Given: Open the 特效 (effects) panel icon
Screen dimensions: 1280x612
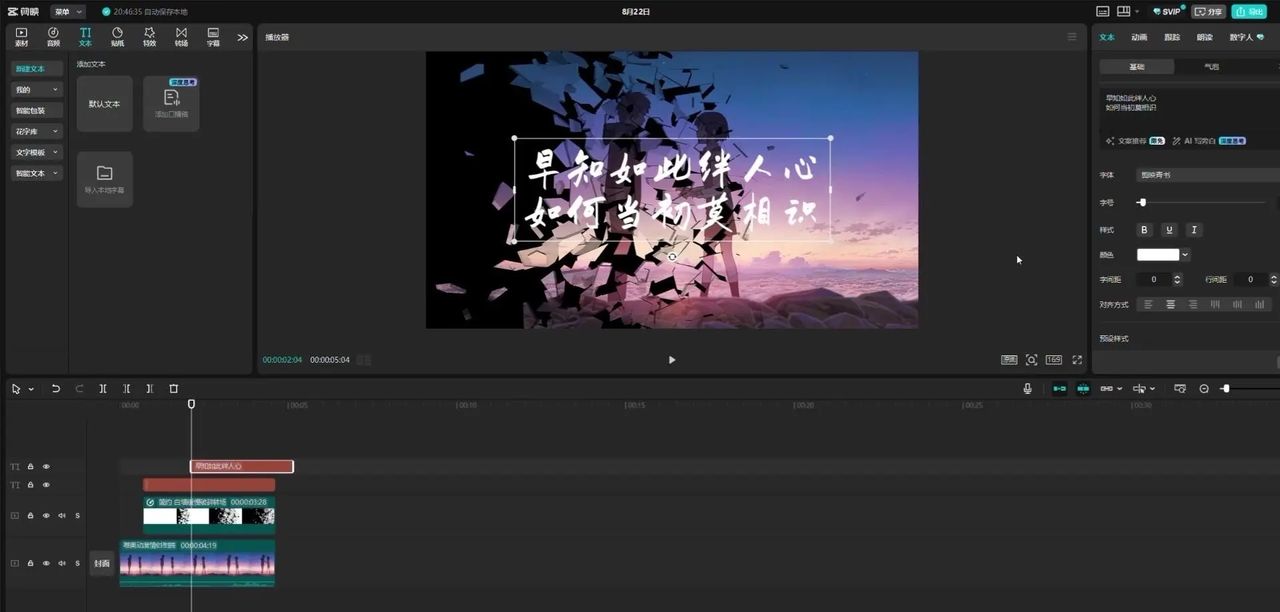Looking at the screenshot, I should click(x=149, y=36).
